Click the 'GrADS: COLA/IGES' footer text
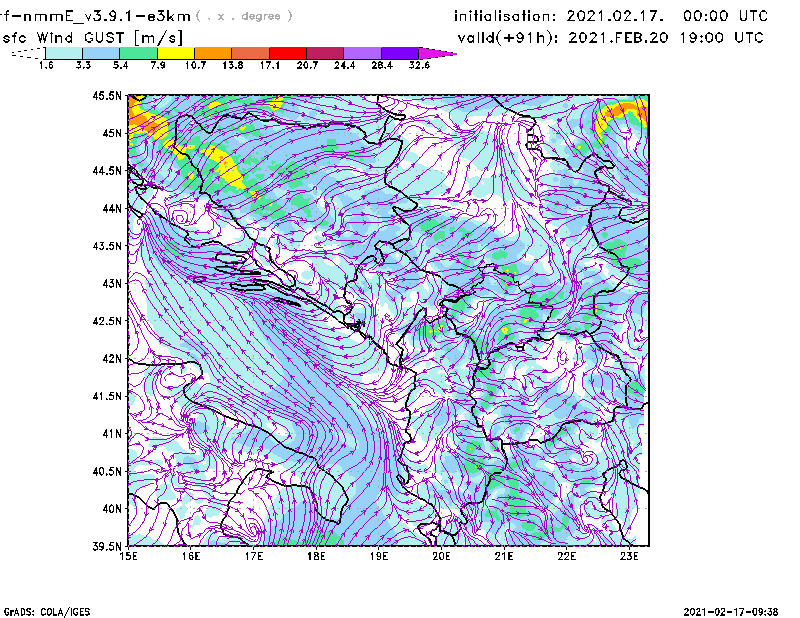This screenshot has height=618, width=800. click(47, 612)
